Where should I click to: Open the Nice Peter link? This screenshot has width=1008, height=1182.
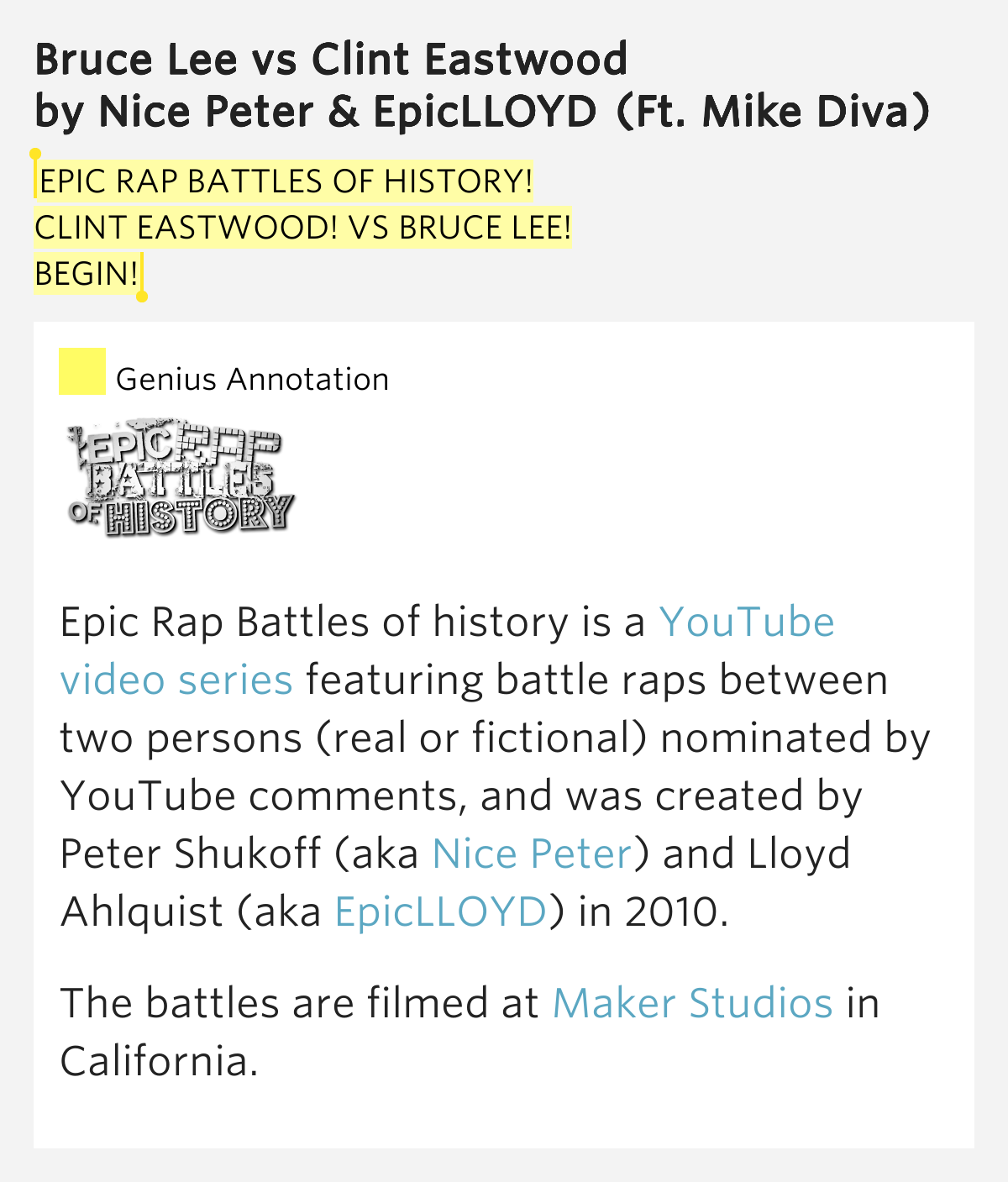532,854
